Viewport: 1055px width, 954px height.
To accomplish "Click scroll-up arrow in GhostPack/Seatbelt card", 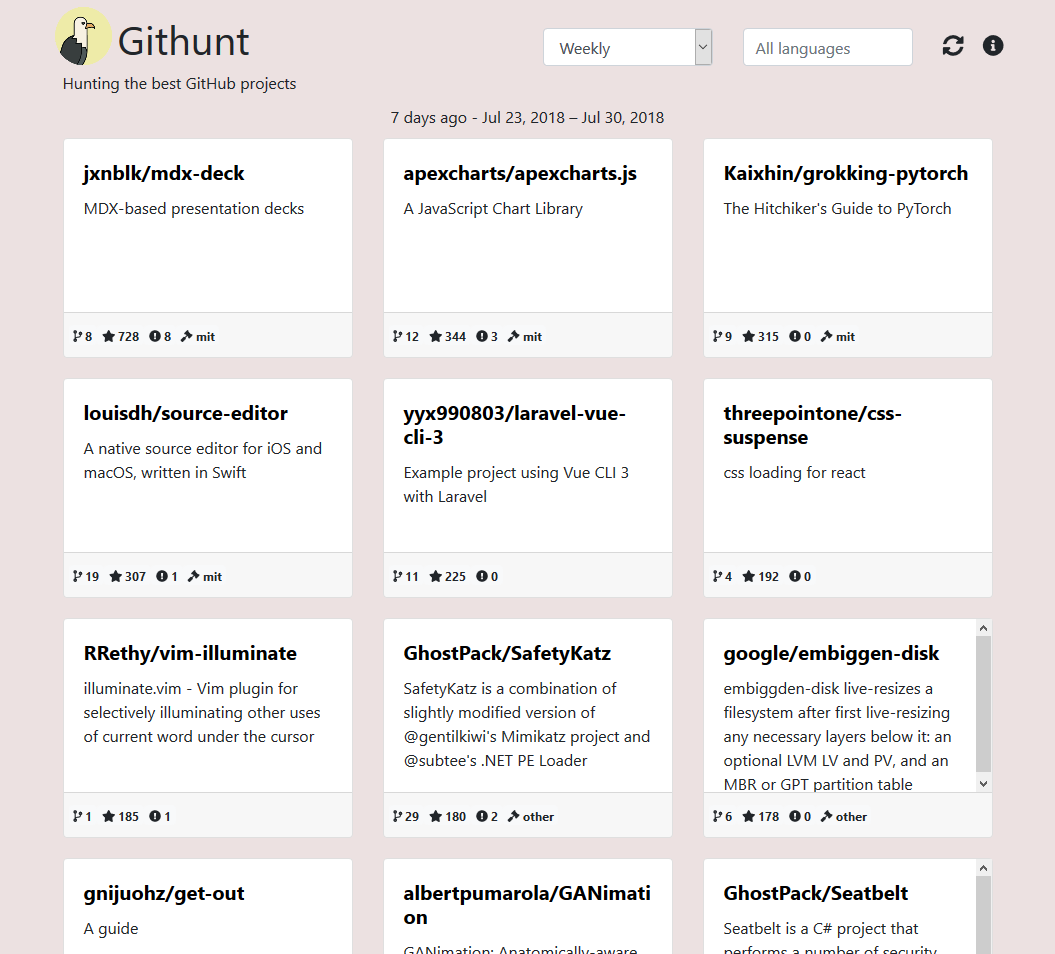I will tap(984, 869).
